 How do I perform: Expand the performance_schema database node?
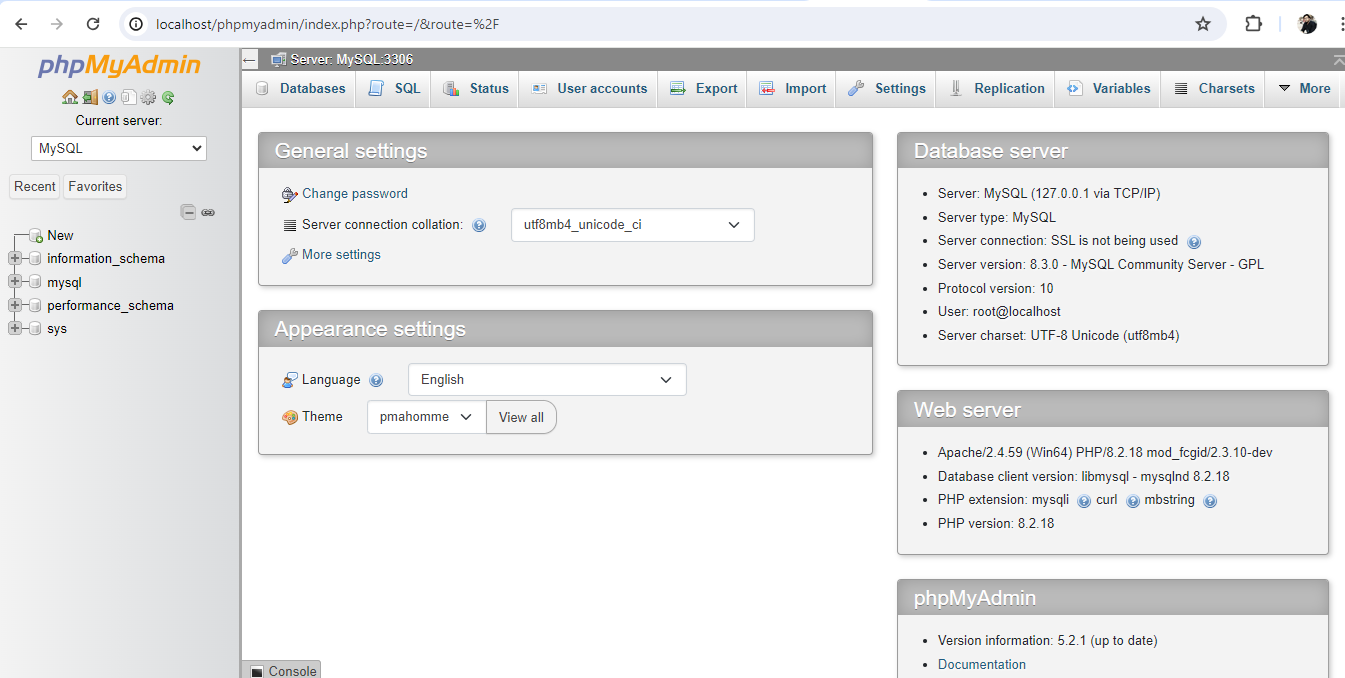coord(14,305)
